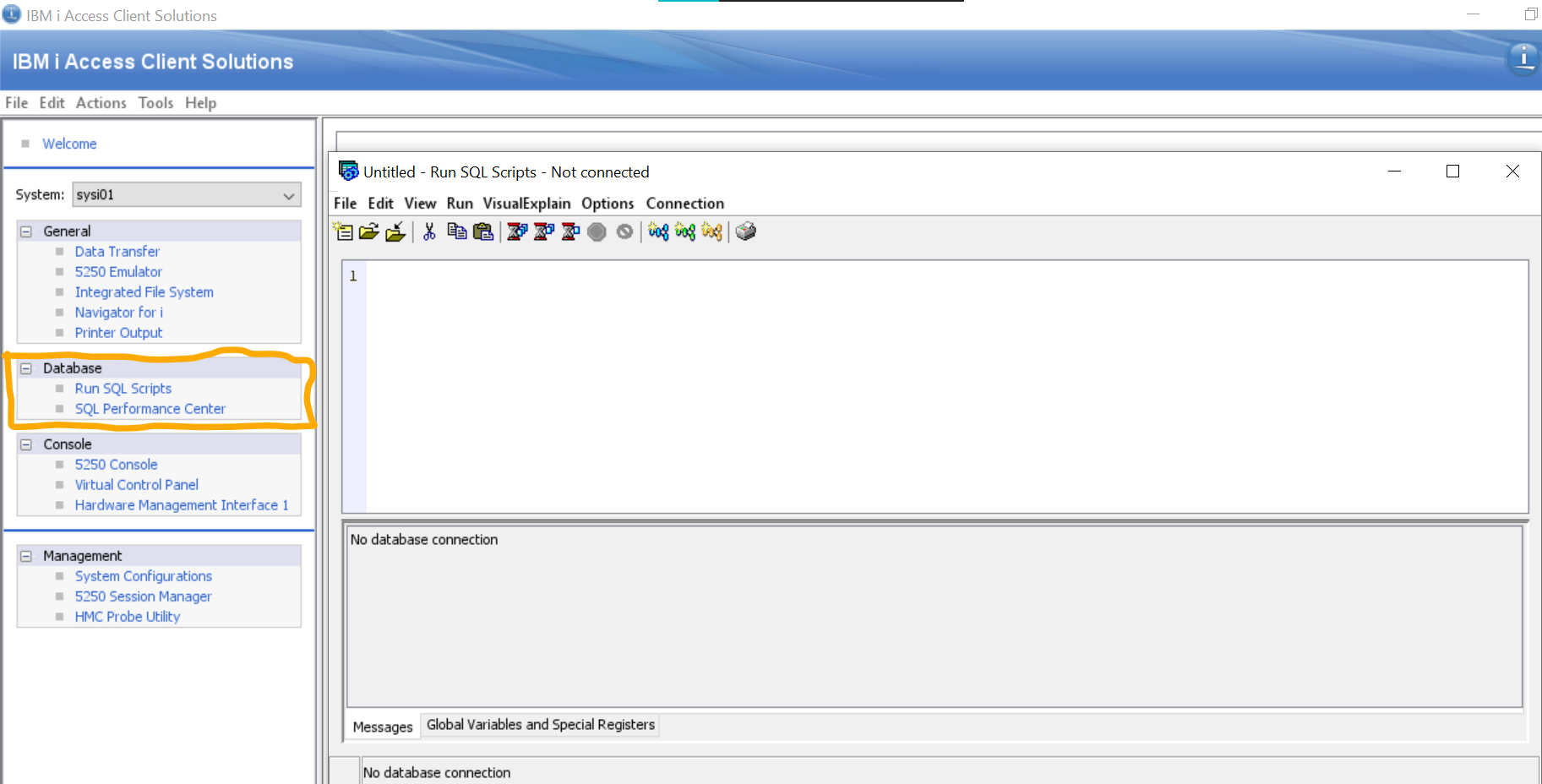Maximize the Run SQL Scripts window
This screenshot has width=1542, height=784.
(x=1452, y=171)
